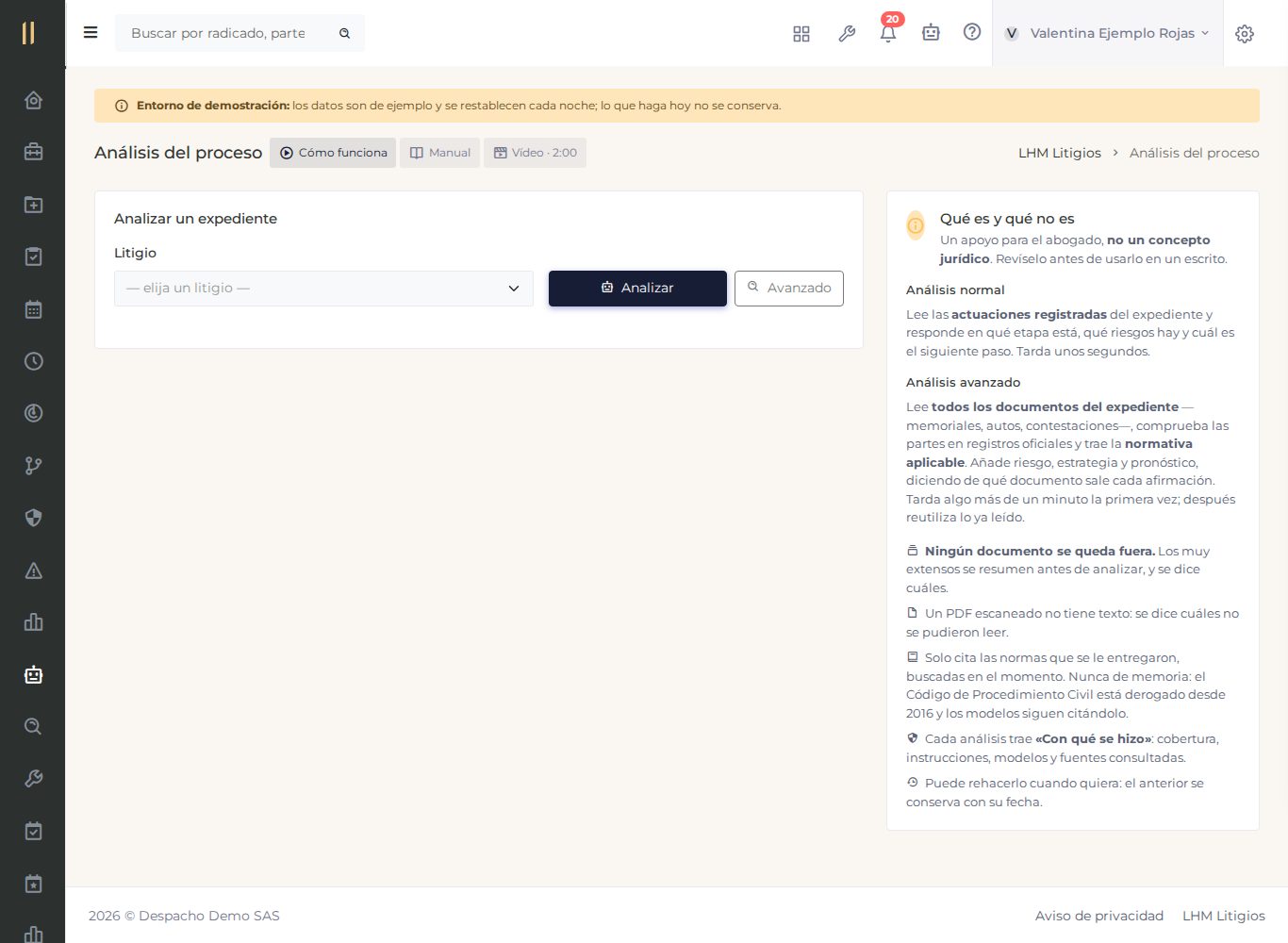Click 'Análisis del proceso' breadcrumb text
Image resolution: width=1288 pixels, height=943 pixels.
click(x=1194, y=153)
